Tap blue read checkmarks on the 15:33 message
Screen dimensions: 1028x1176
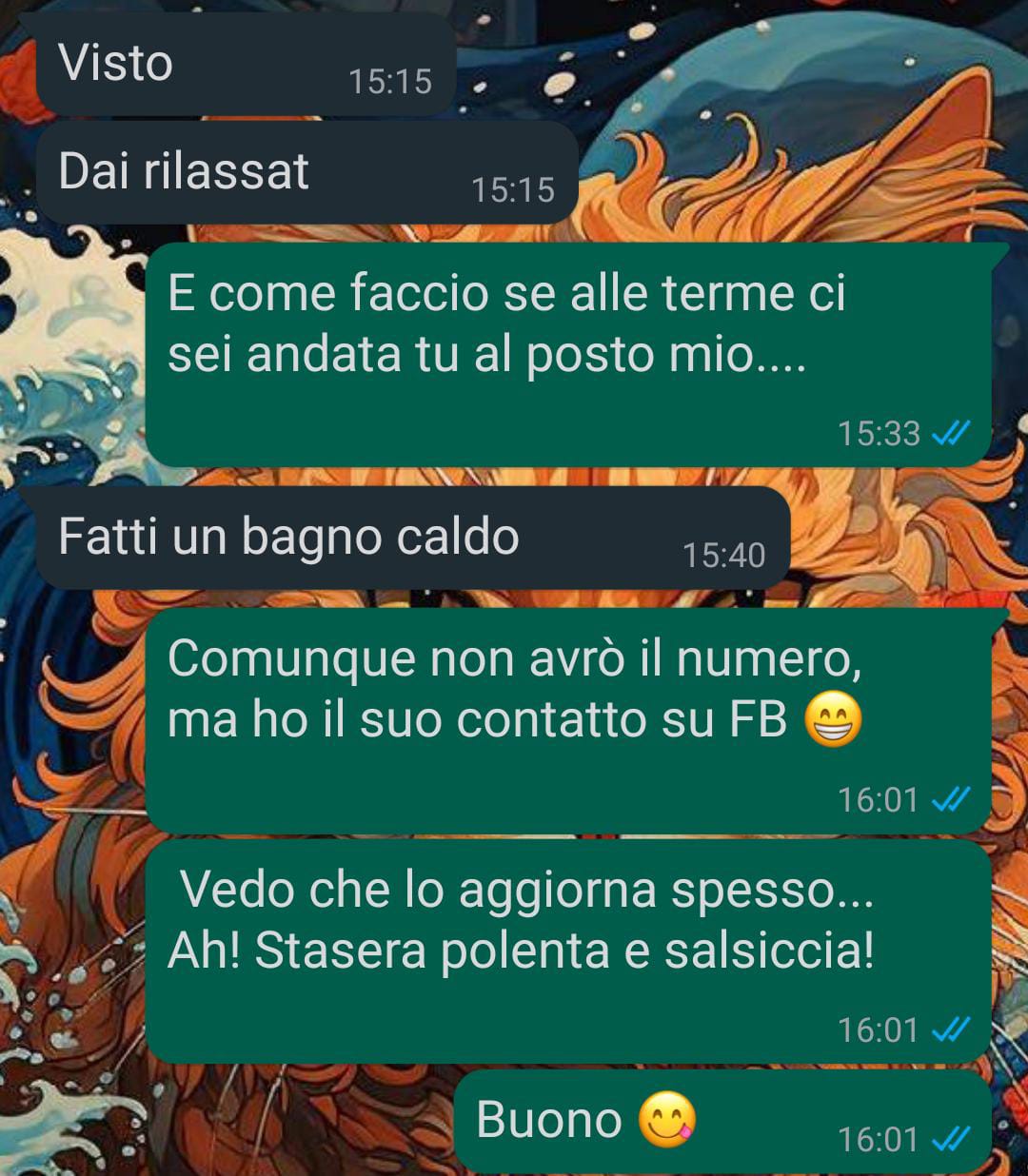click(950, 435)
